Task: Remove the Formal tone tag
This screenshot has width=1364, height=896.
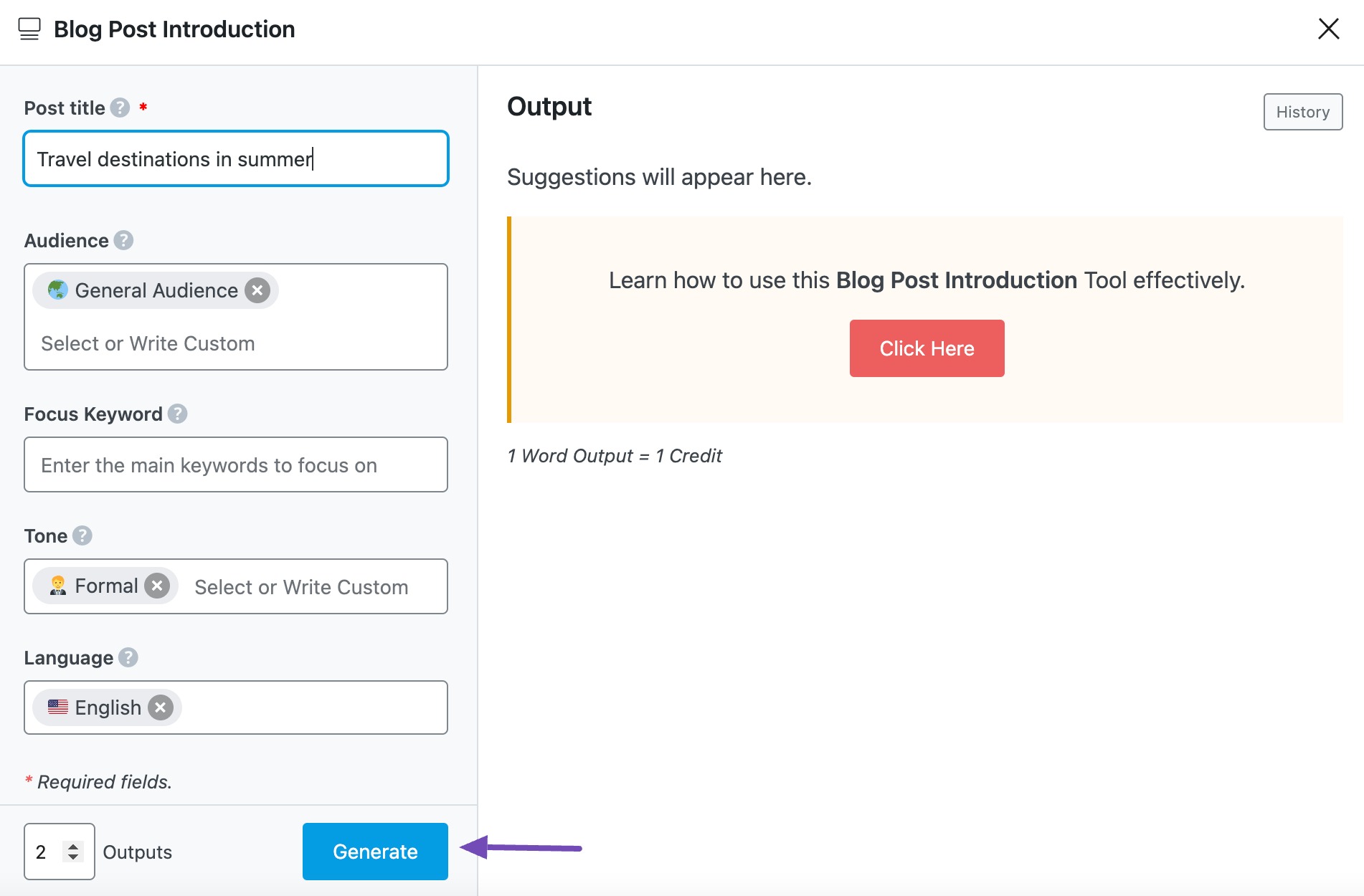Action: pos(157,586)
